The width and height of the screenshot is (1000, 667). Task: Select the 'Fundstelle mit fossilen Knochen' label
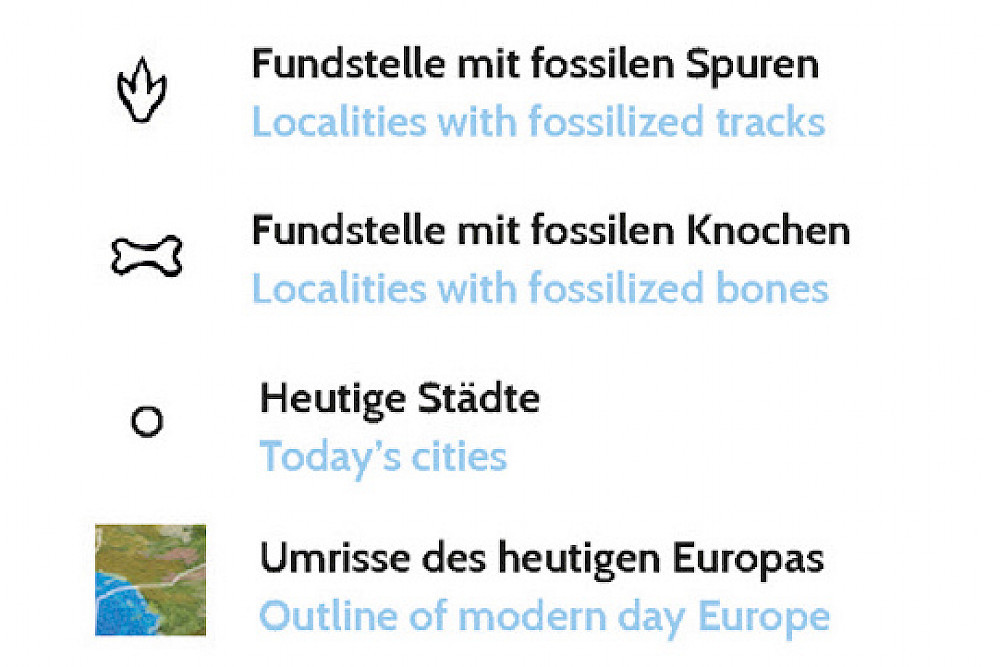[550, 231]
